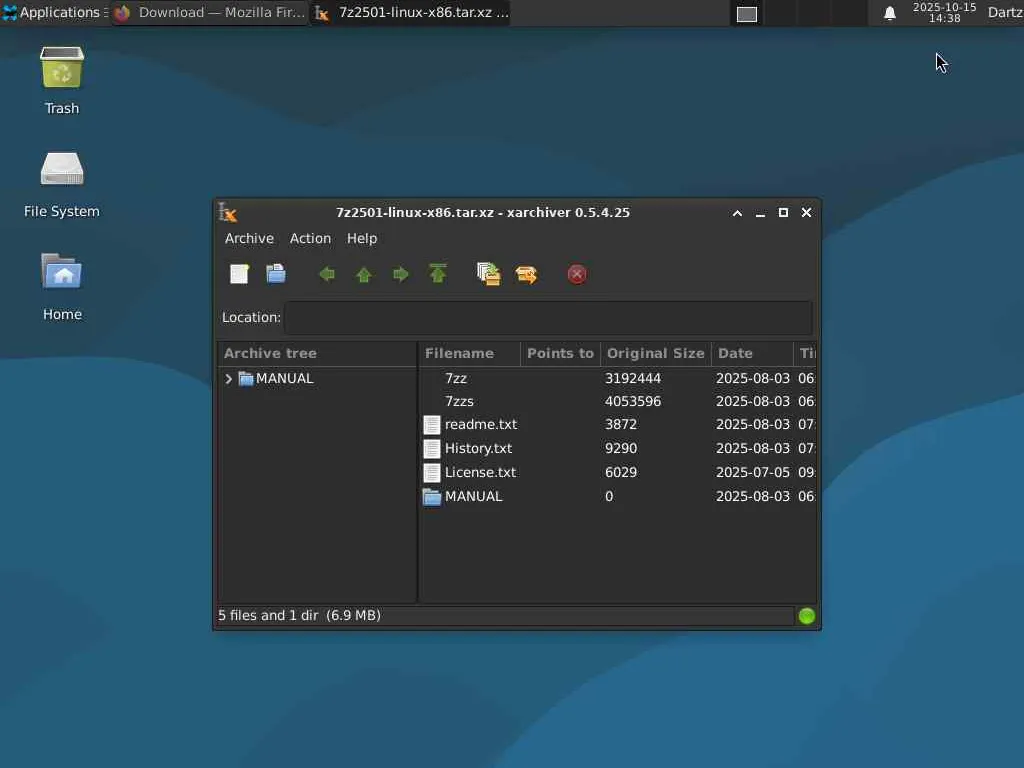Open the Applications menu in the top panel
The height and width of the screenshot is (768, 1024).
pyautogui.click(x=55, y=12)
